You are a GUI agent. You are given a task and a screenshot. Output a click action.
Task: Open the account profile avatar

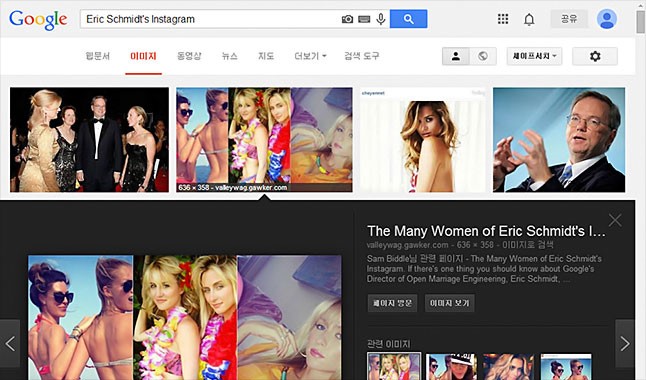click(x=606, y=19)
